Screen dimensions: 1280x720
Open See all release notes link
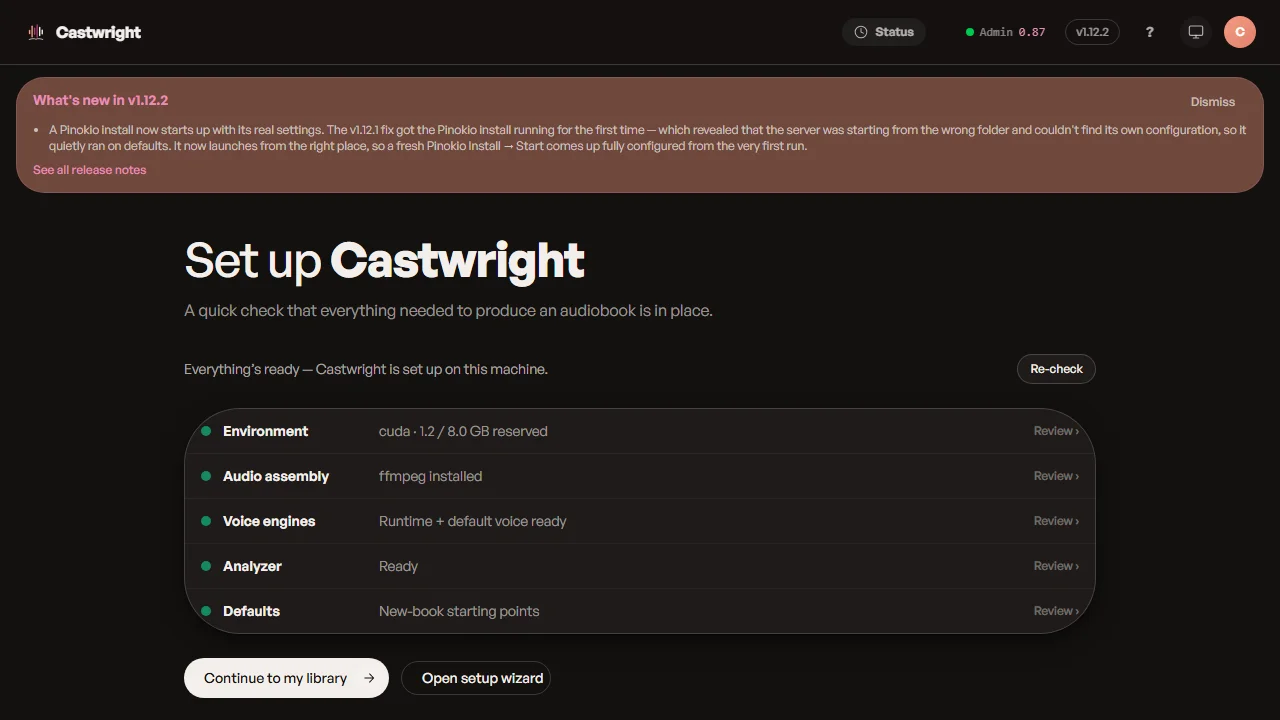click(x=90, y=170)
